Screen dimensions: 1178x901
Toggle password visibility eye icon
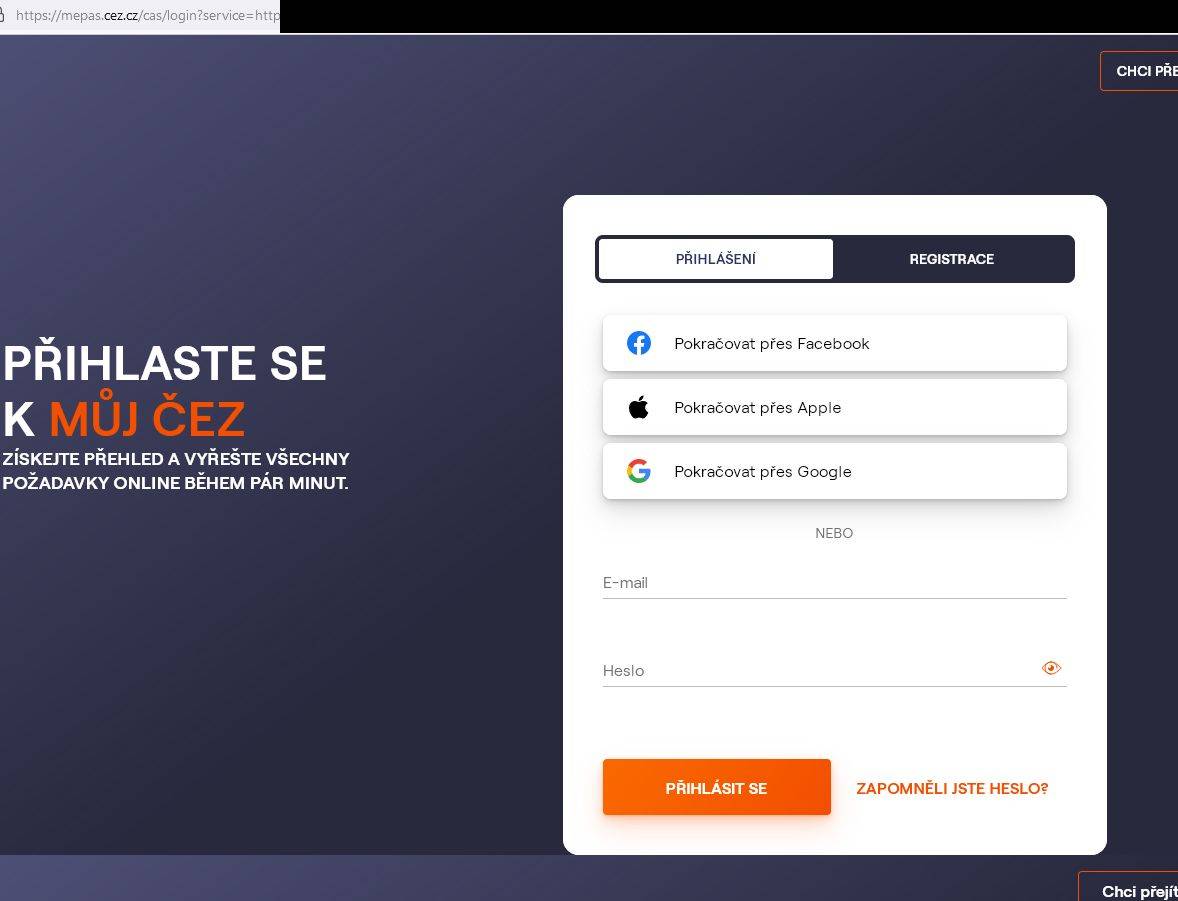1051,668
